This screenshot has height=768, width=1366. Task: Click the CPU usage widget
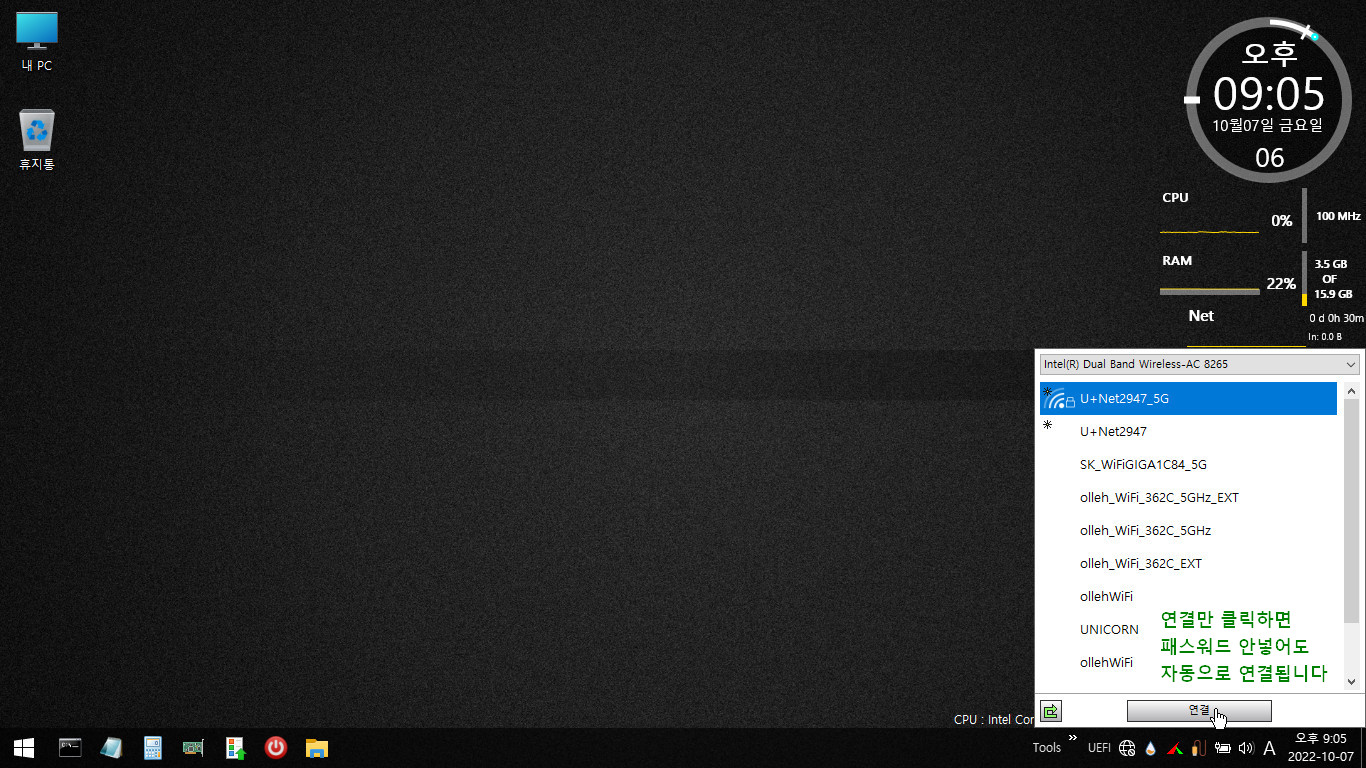1260,214
